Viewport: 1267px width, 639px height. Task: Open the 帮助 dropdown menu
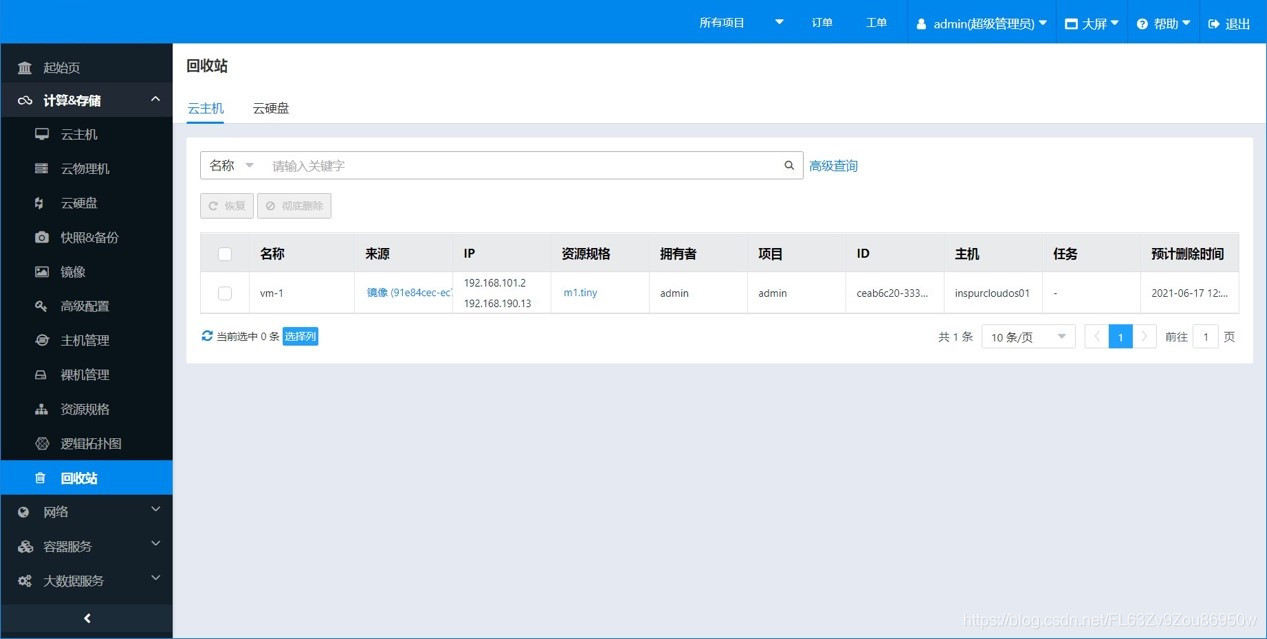[x=1164, y=24]
